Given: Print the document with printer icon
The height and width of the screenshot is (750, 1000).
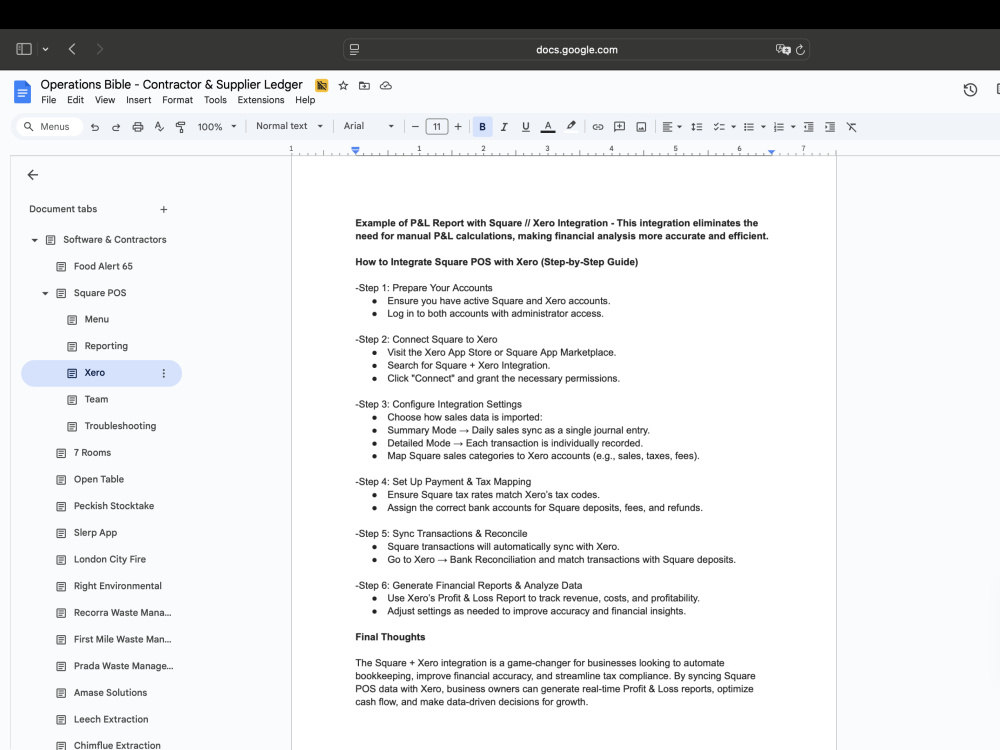Looking at the screenshot, I should point(138,127).
